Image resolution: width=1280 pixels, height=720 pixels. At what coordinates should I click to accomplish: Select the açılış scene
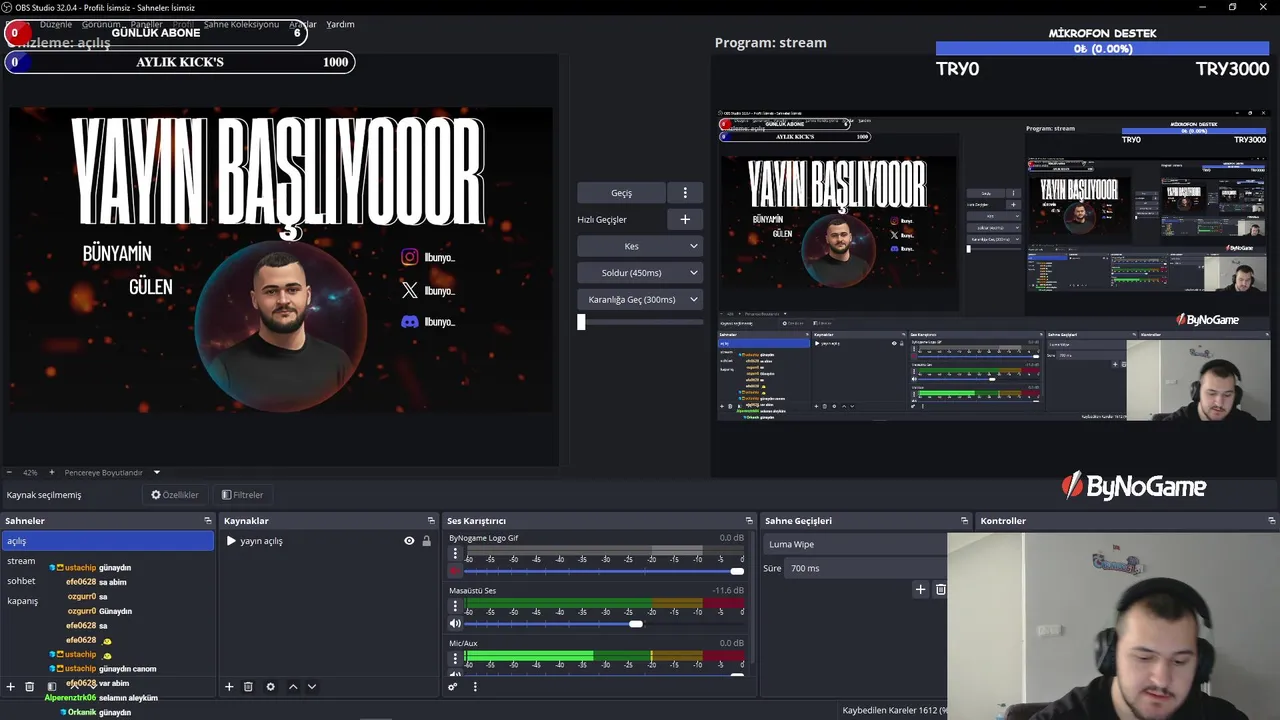[x=108, y=541]
